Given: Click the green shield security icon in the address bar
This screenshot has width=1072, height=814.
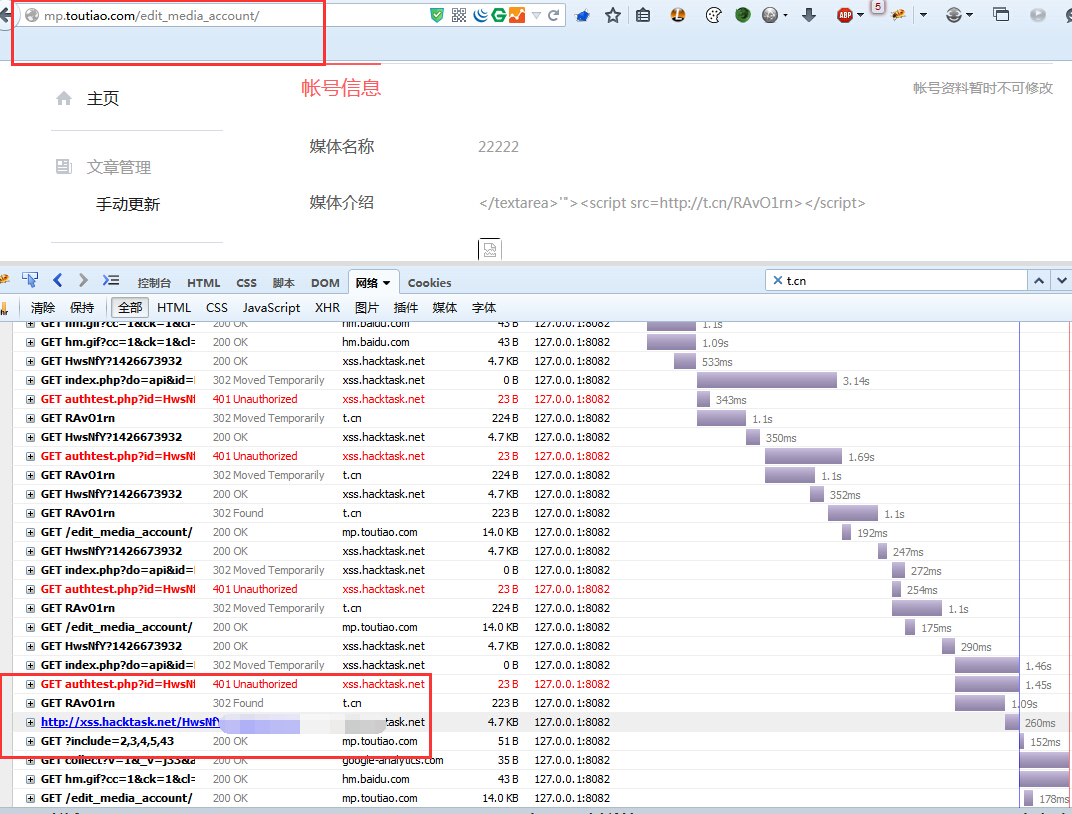Looking at the screenshot, I should pyautogui.click(x=437, y=15).
